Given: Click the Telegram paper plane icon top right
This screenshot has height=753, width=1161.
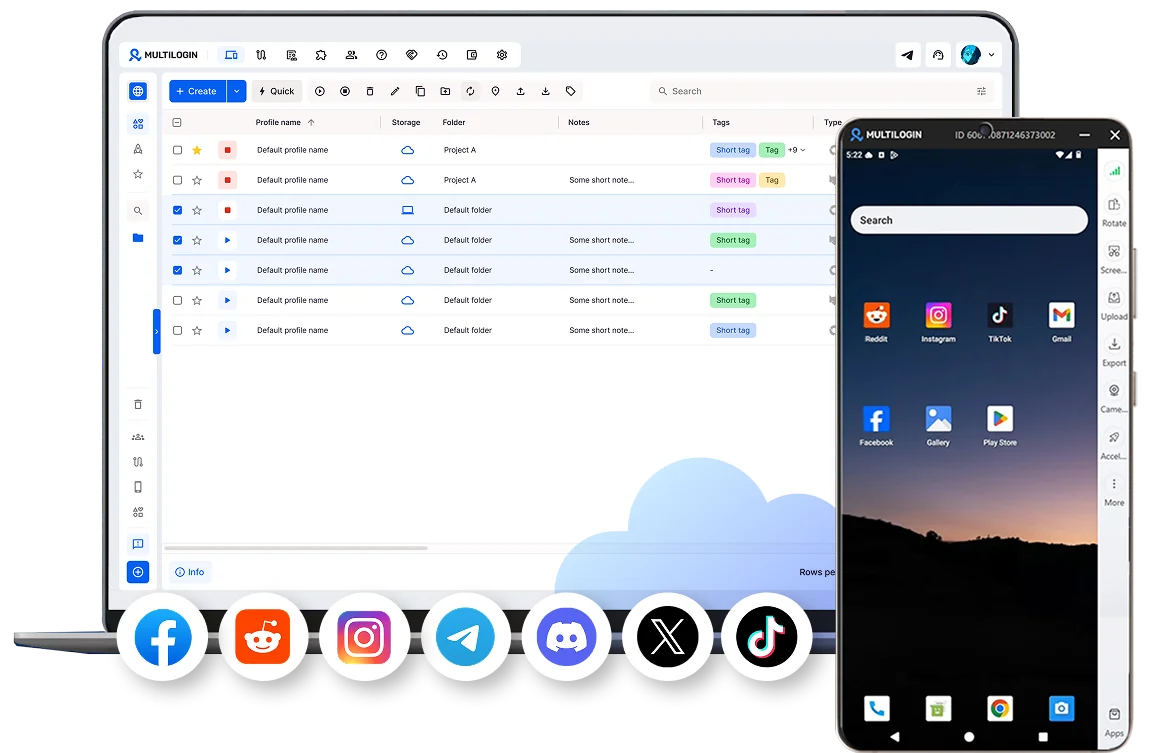Looking at the screenshot, I should point(908,55).
